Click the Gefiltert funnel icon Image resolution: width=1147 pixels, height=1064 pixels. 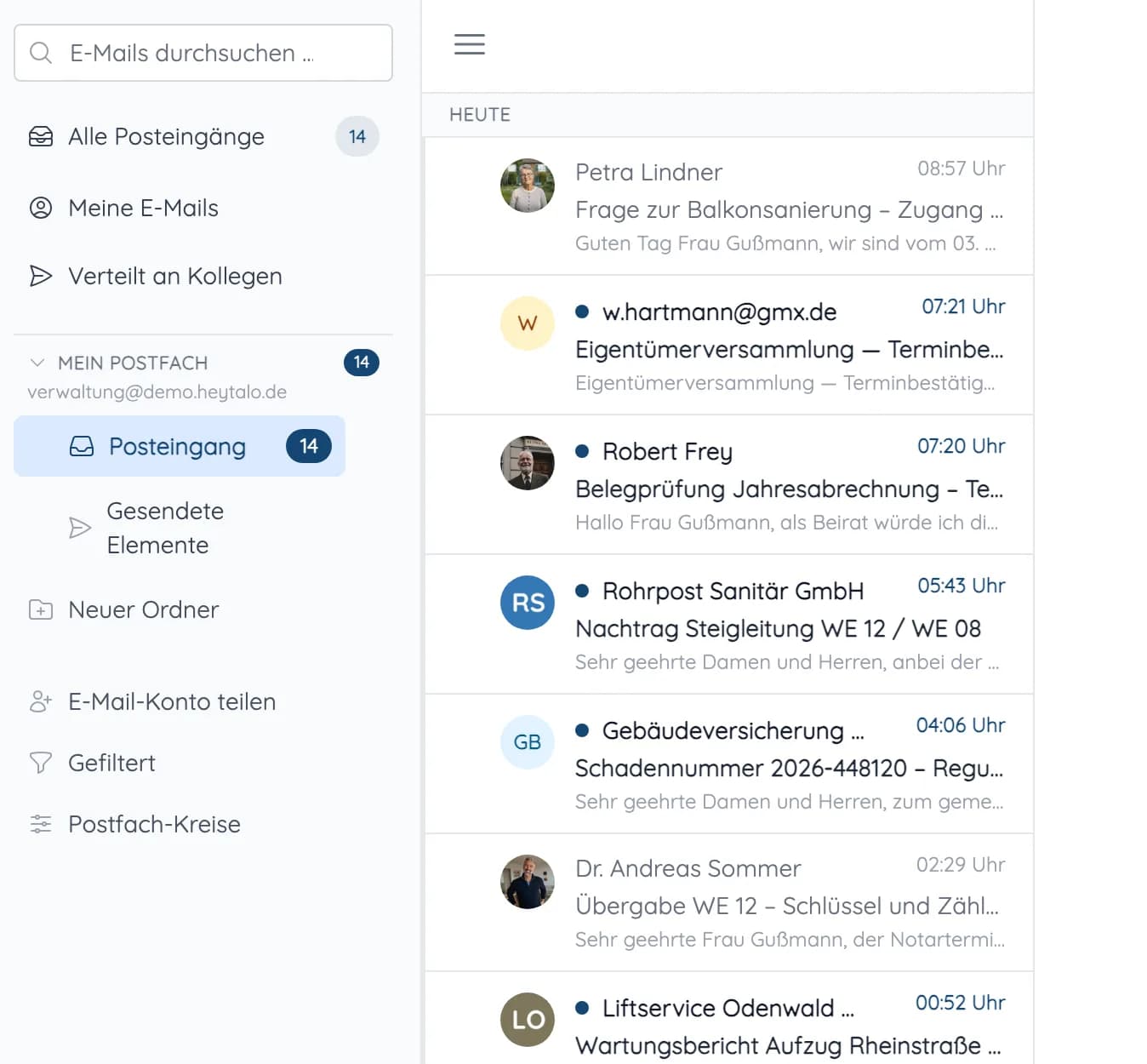[41, 763]
